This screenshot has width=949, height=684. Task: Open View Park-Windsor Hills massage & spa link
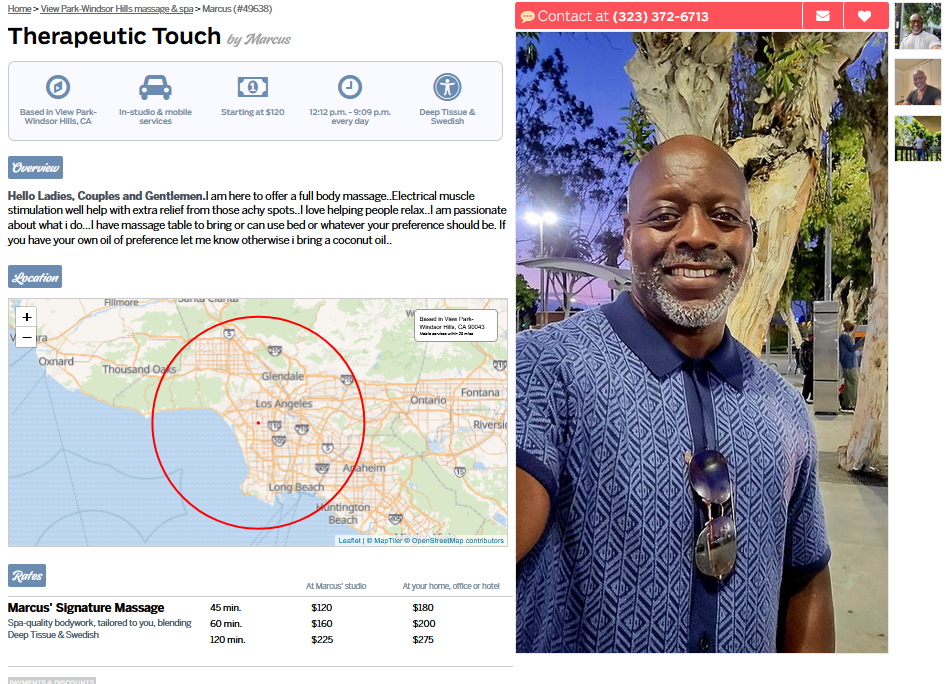coord(117,8)
